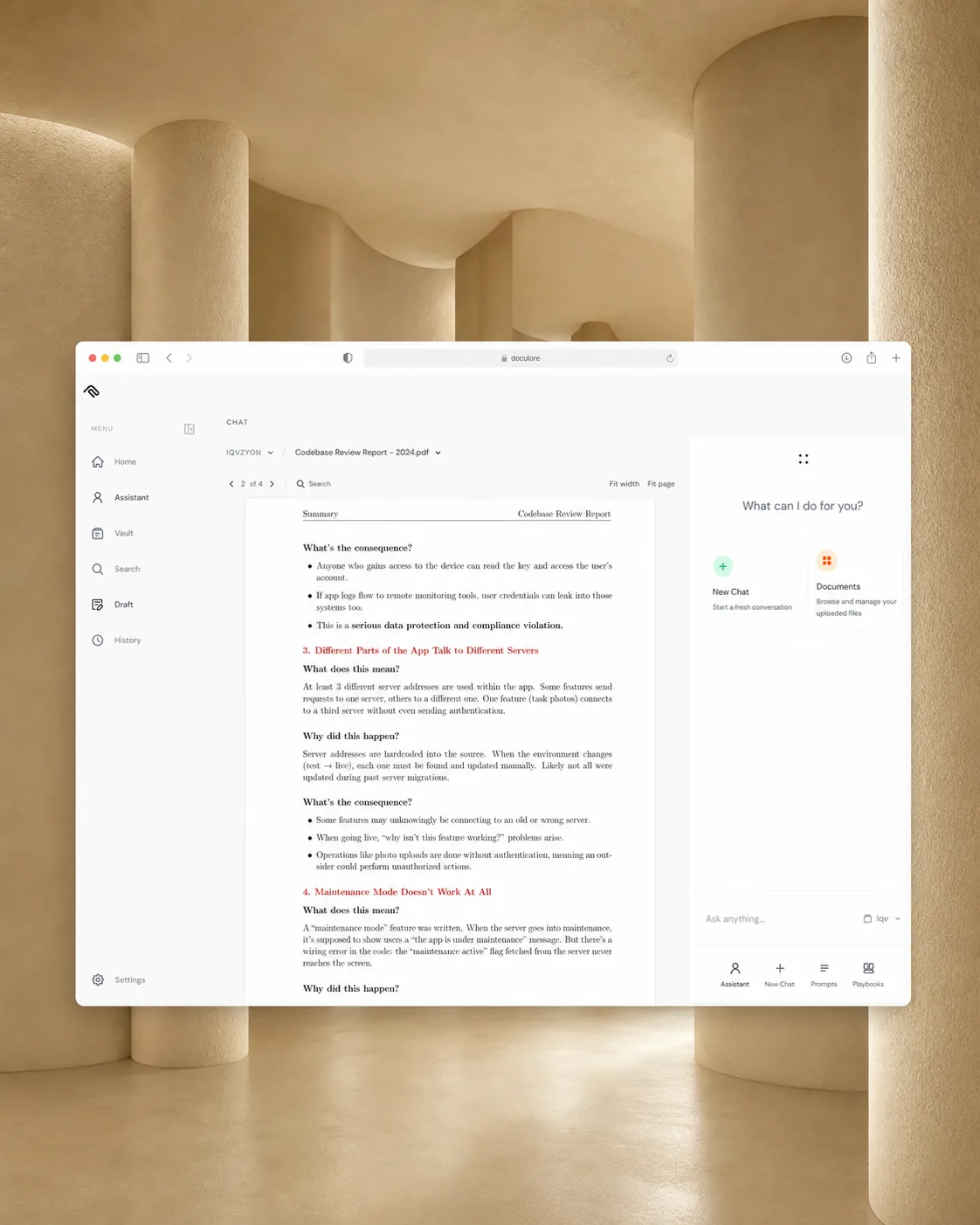Click heading '4. Maintenance Mode Doesn't Work At All'
980x1225 pixels.
point(397,892)
